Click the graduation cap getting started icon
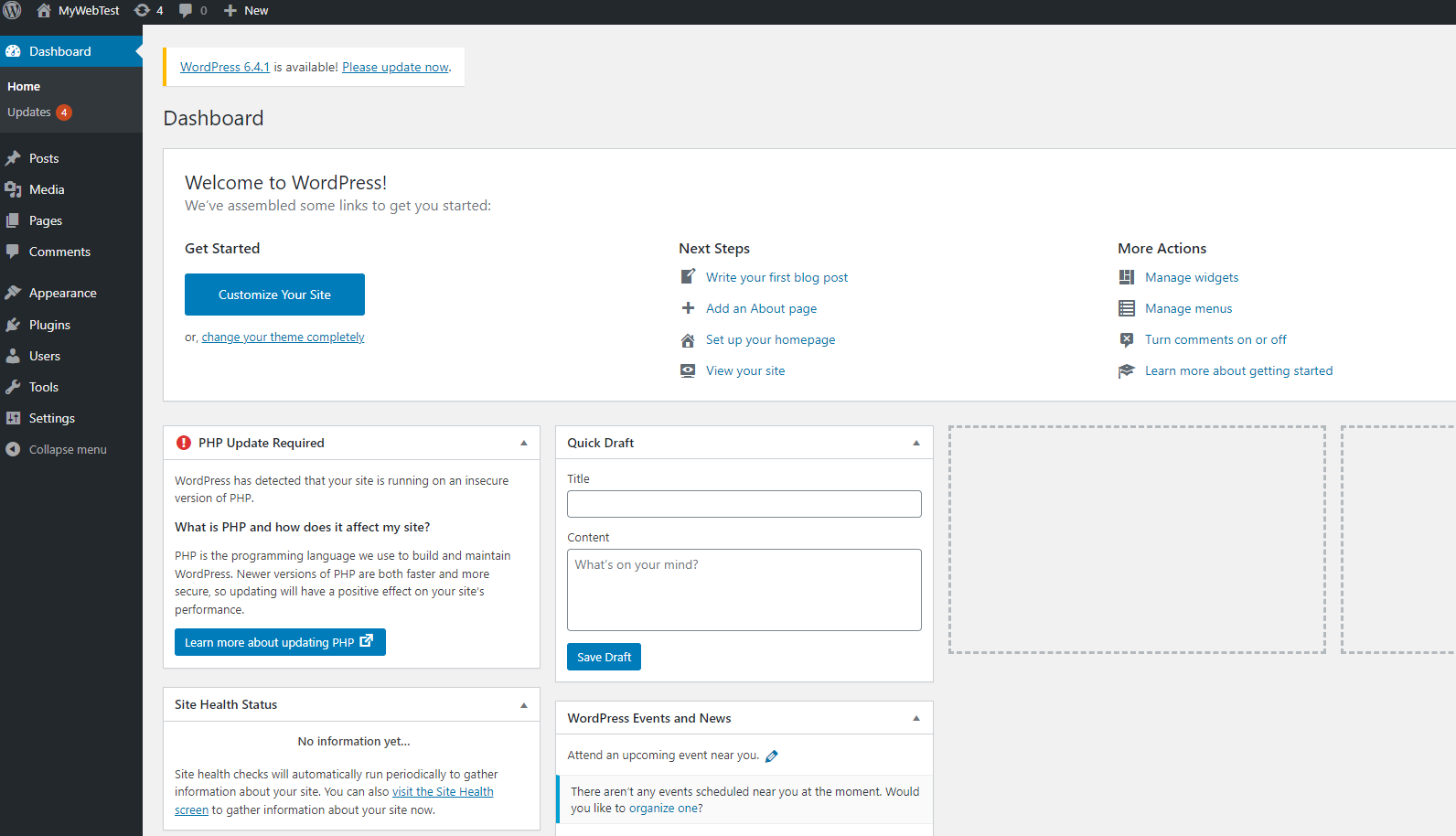 tap(1127, 370)
